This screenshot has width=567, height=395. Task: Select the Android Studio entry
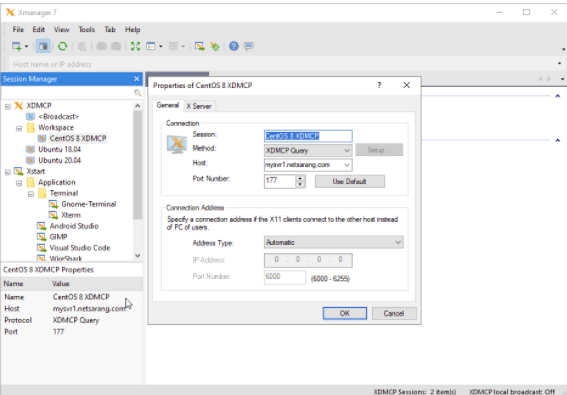click(x=74, y=226)
